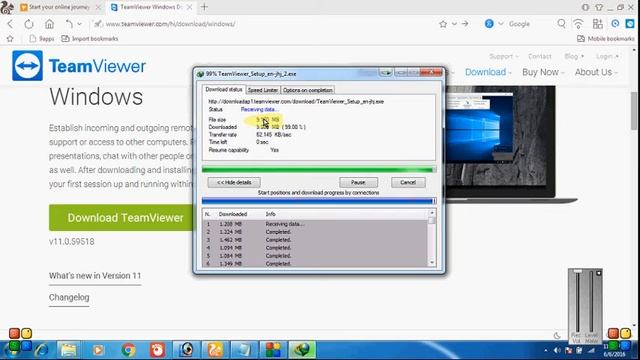Expand the About Us menu
The image size is (640, 360).
(596, 72)
